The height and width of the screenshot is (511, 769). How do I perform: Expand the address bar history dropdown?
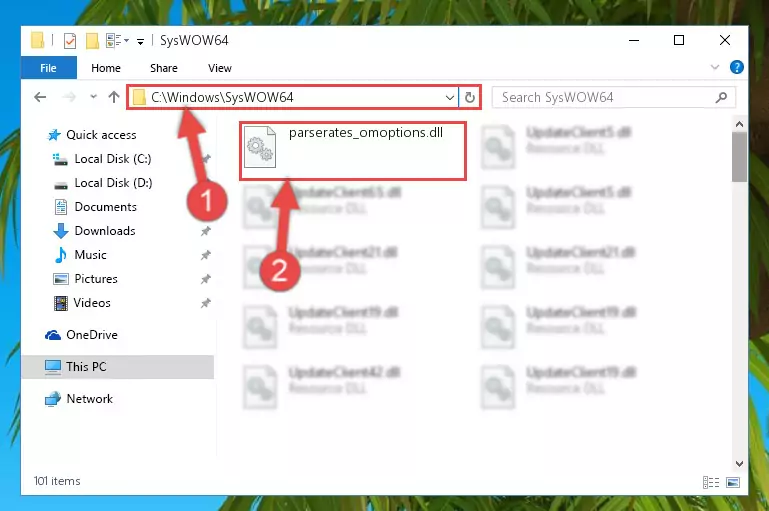pos(450,98)
